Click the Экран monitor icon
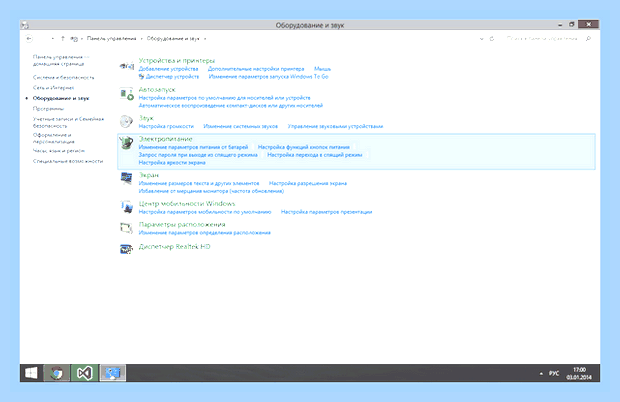Viewport: 620px width, 402px height. coord(127,179)
